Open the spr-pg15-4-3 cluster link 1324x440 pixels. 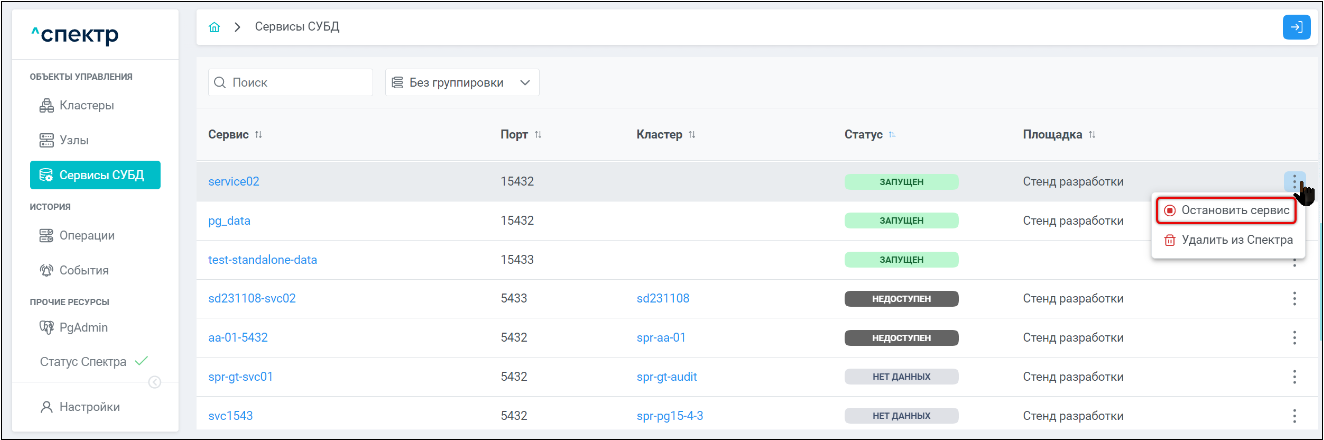[669, 416]
